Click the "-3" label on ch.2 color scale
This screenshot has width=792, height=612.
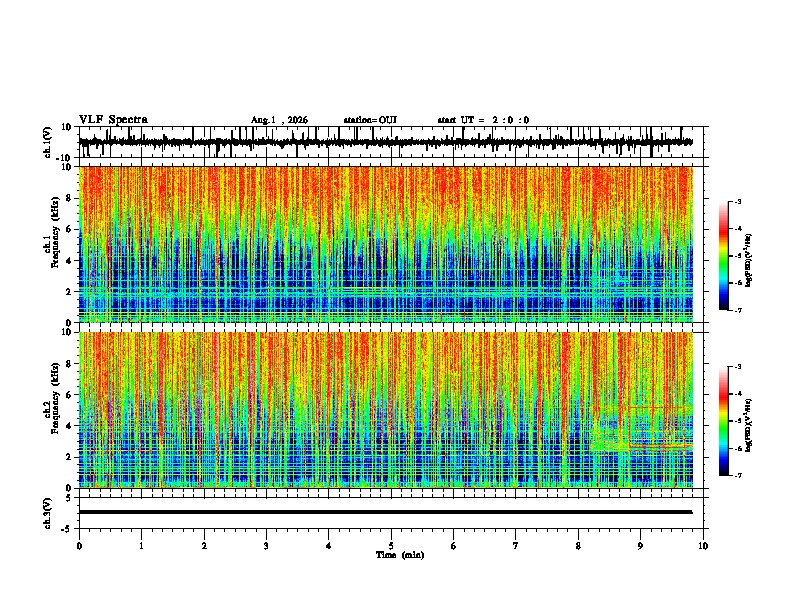pyautogui.click(x=737, y=367)
